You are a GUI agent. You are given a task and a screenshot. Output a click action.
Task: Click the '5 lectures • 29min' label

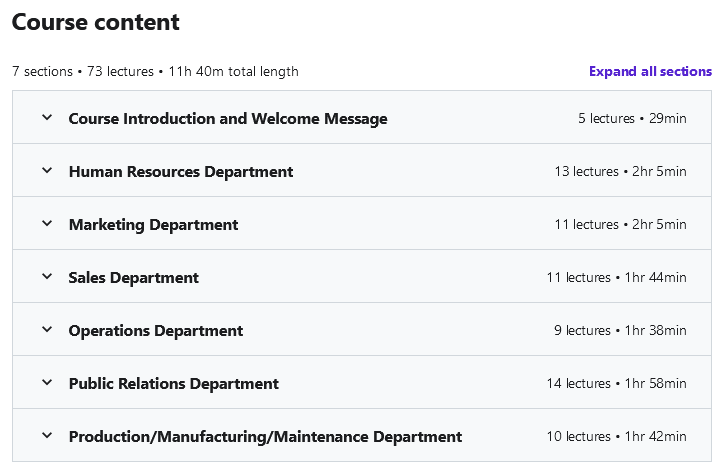632,118
